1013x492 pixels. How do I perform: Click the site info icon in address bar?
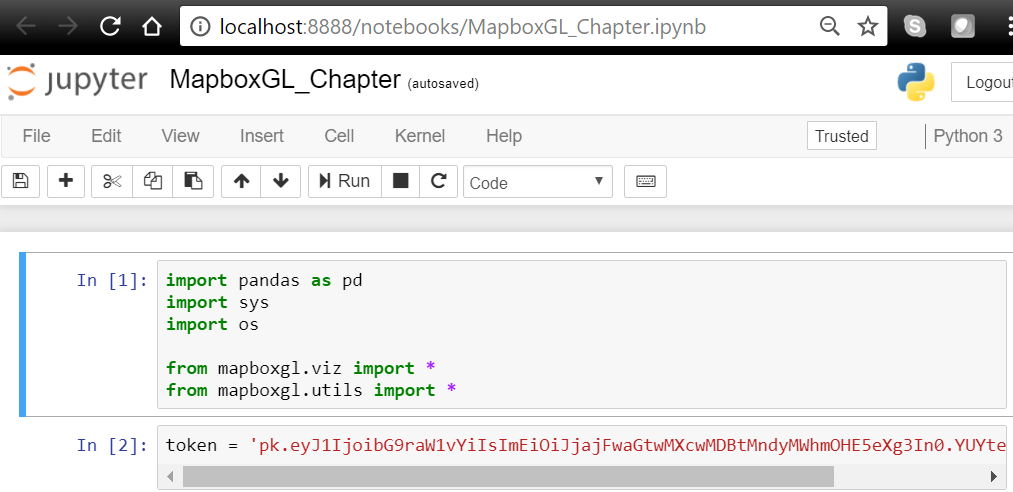(x=202, y=26)
